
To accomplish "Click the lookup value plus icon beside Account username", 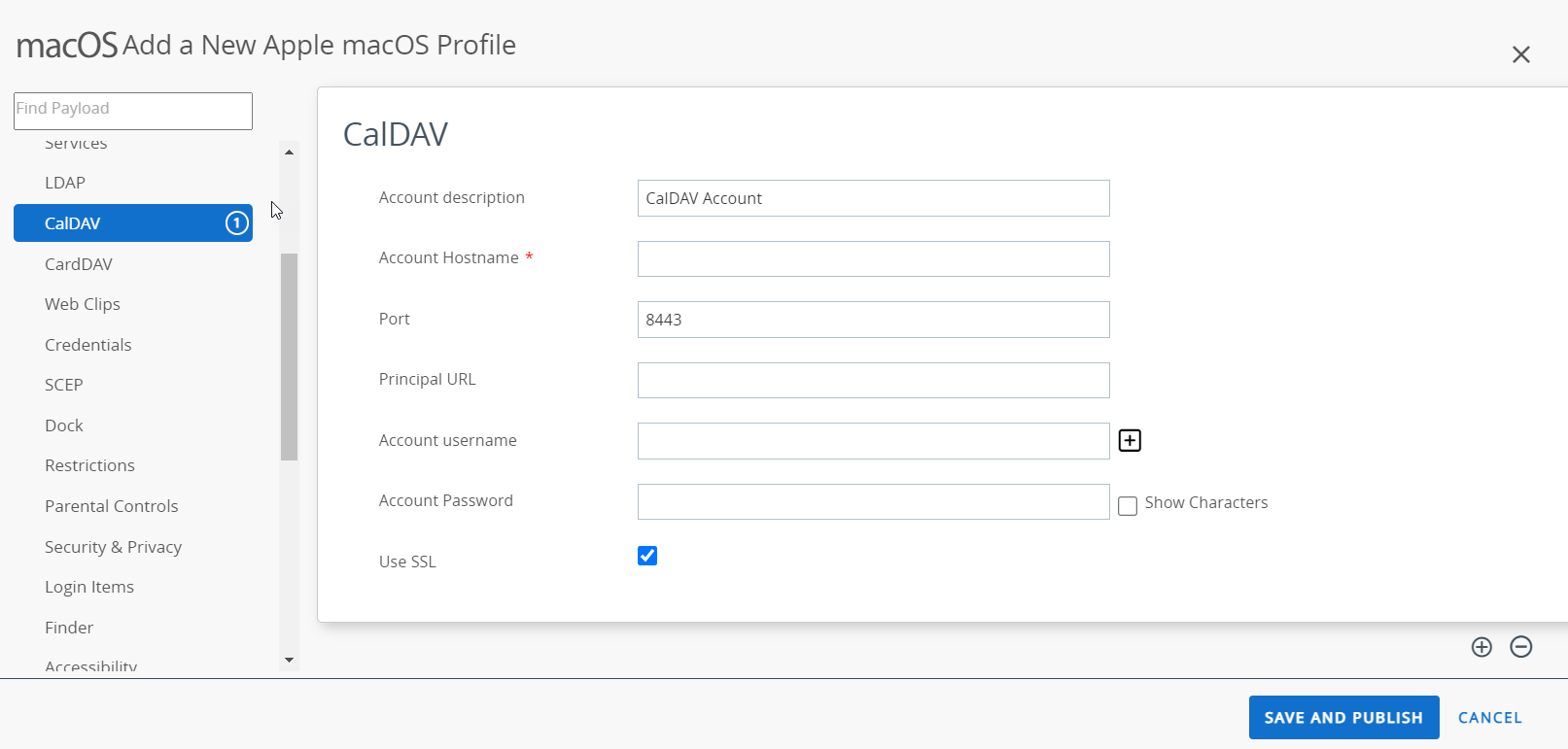I will [1130, 441].
